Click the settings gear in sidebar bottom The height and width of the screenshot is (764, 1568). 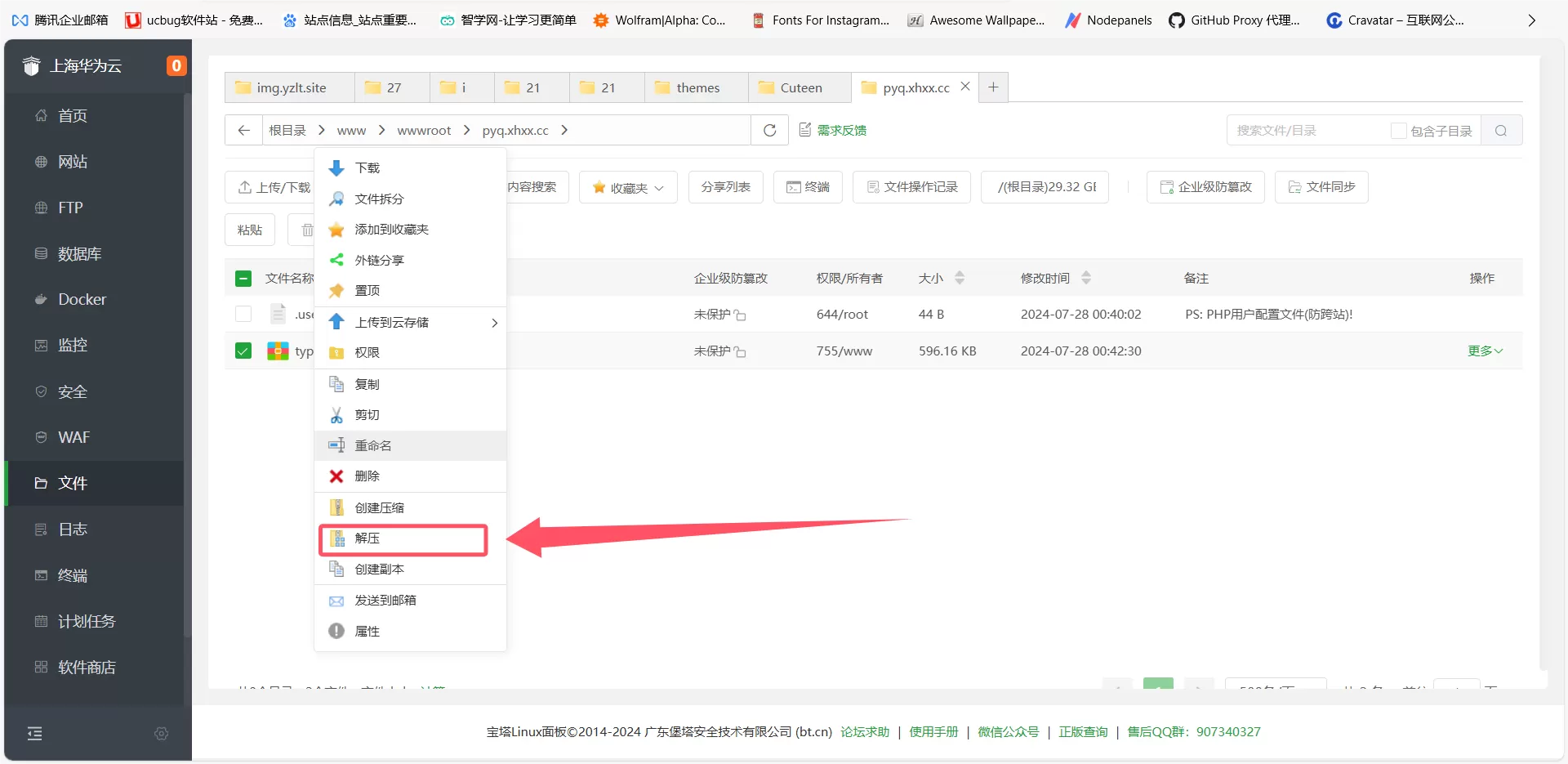coord(162,734)
